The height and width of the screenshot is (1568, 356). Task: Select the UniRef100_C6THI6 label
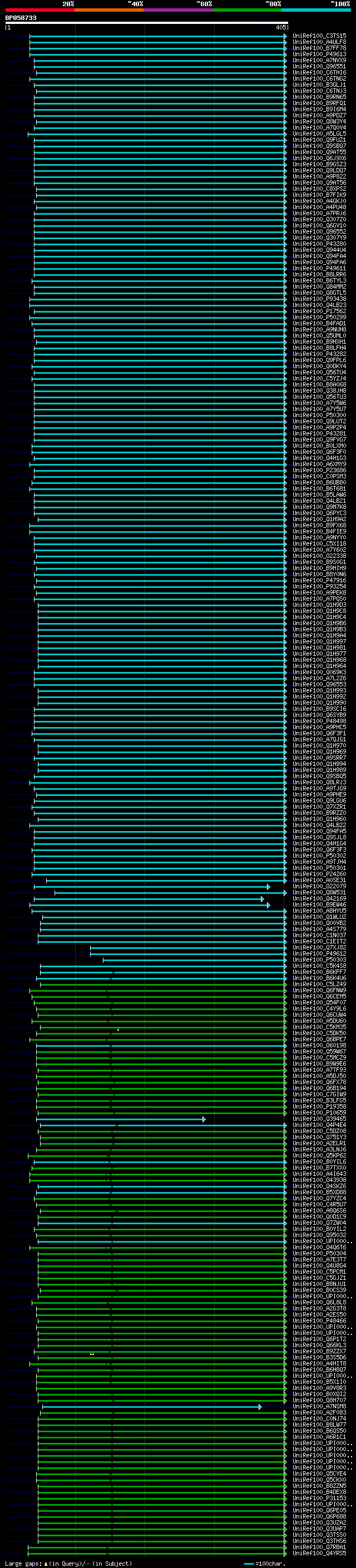(x=319, y=72)
